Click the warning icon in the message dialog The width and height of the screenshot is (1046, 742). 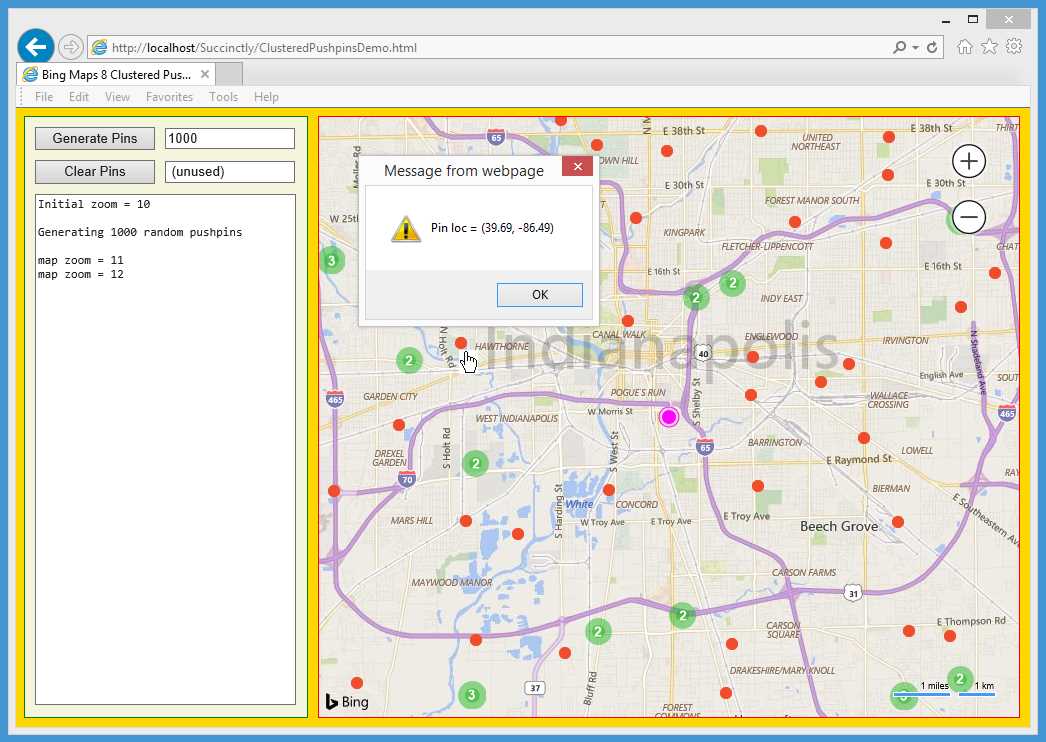point(406,228)
